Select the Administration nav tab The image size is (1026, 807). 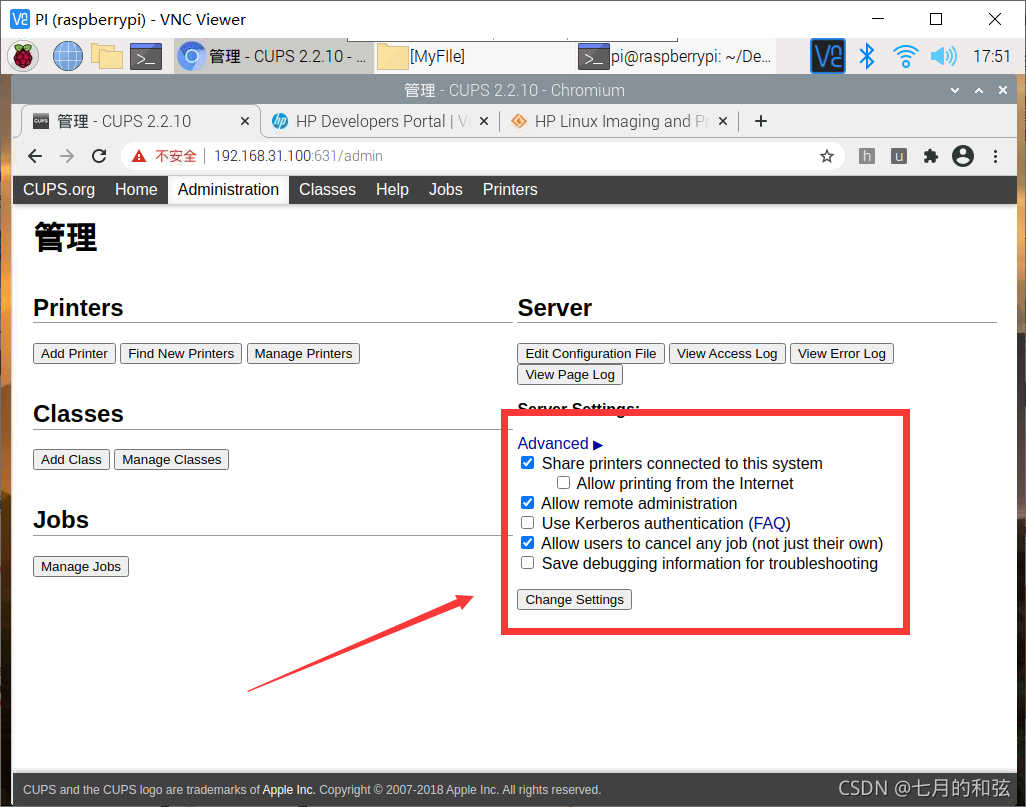tap(228, 190)
